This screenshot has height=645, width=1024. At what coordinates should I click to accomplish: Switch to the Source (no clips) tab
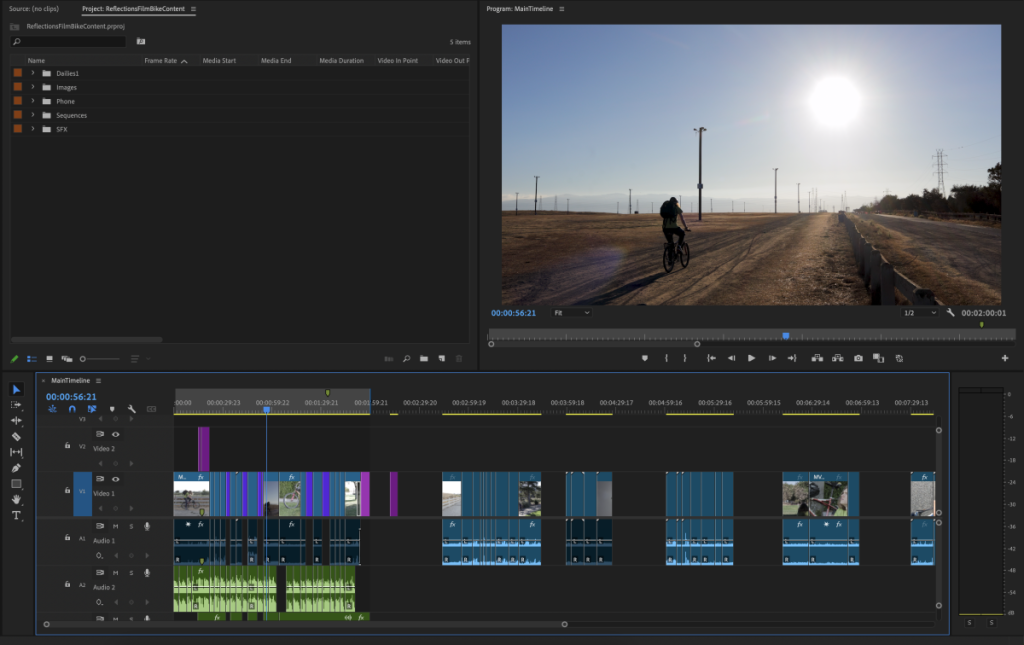pyautogui.click(x=34, y=9)
